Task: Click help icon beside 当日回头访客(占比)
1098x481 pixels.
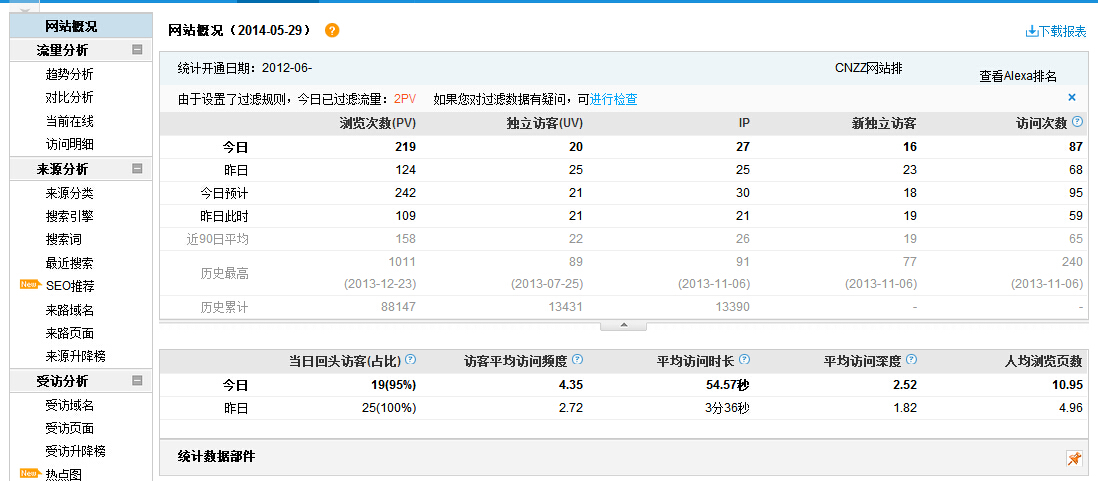Action: (410, 360)
